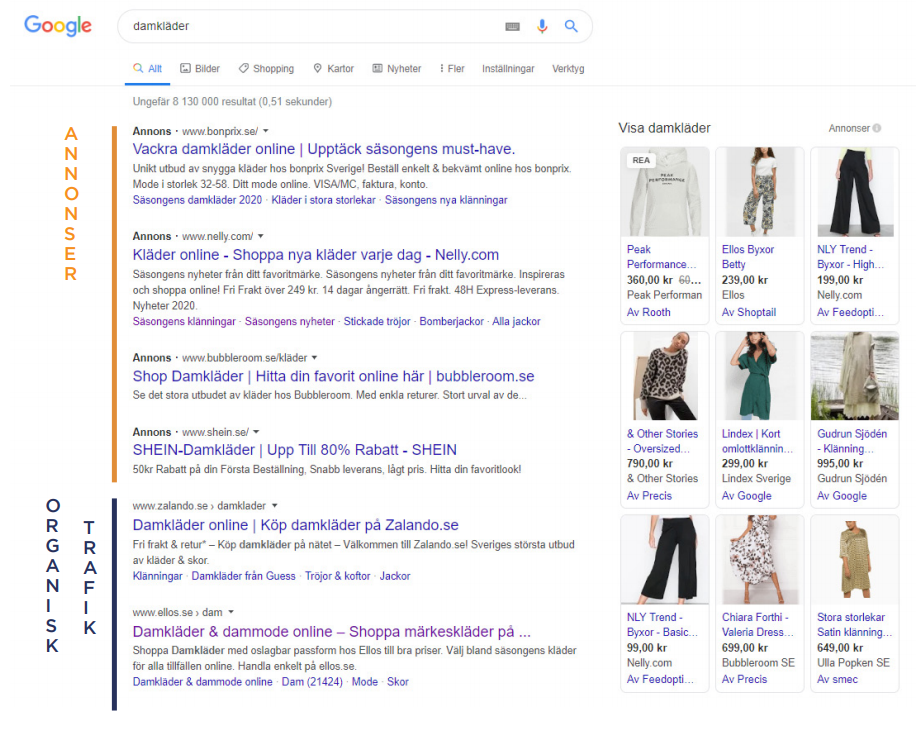Open 'Kläder online - Shoppa nya kläder' Nelly ad
Image resolution: width=921 pixels, height=733 pixels.
tap(315, 255)
